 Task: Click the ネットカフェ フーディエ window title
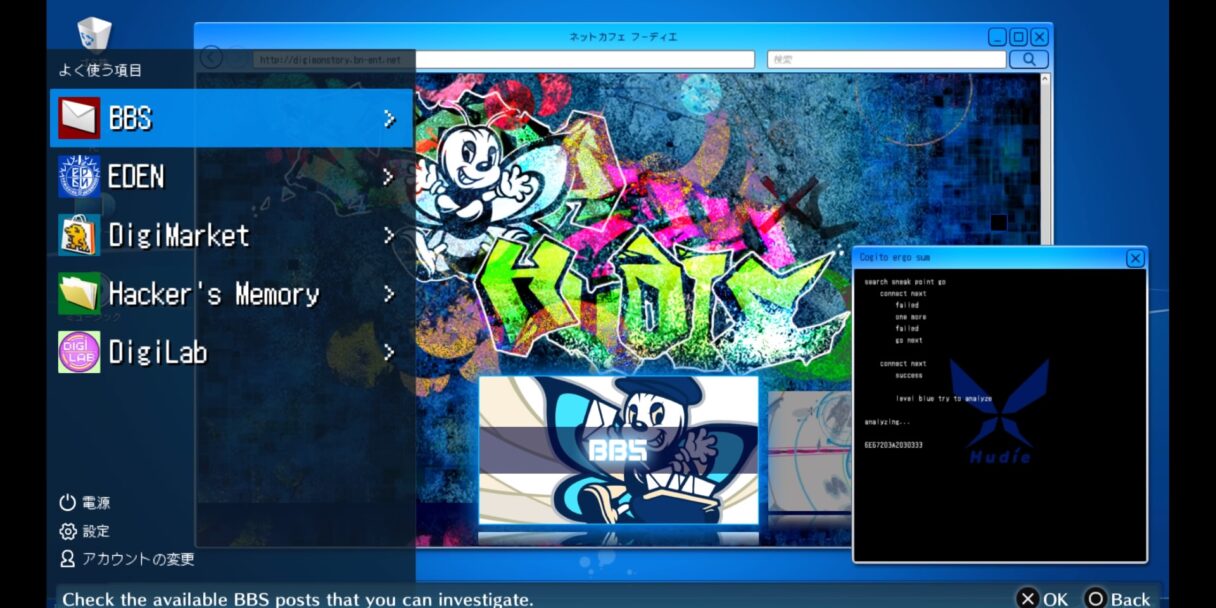[x=623, y=37]
